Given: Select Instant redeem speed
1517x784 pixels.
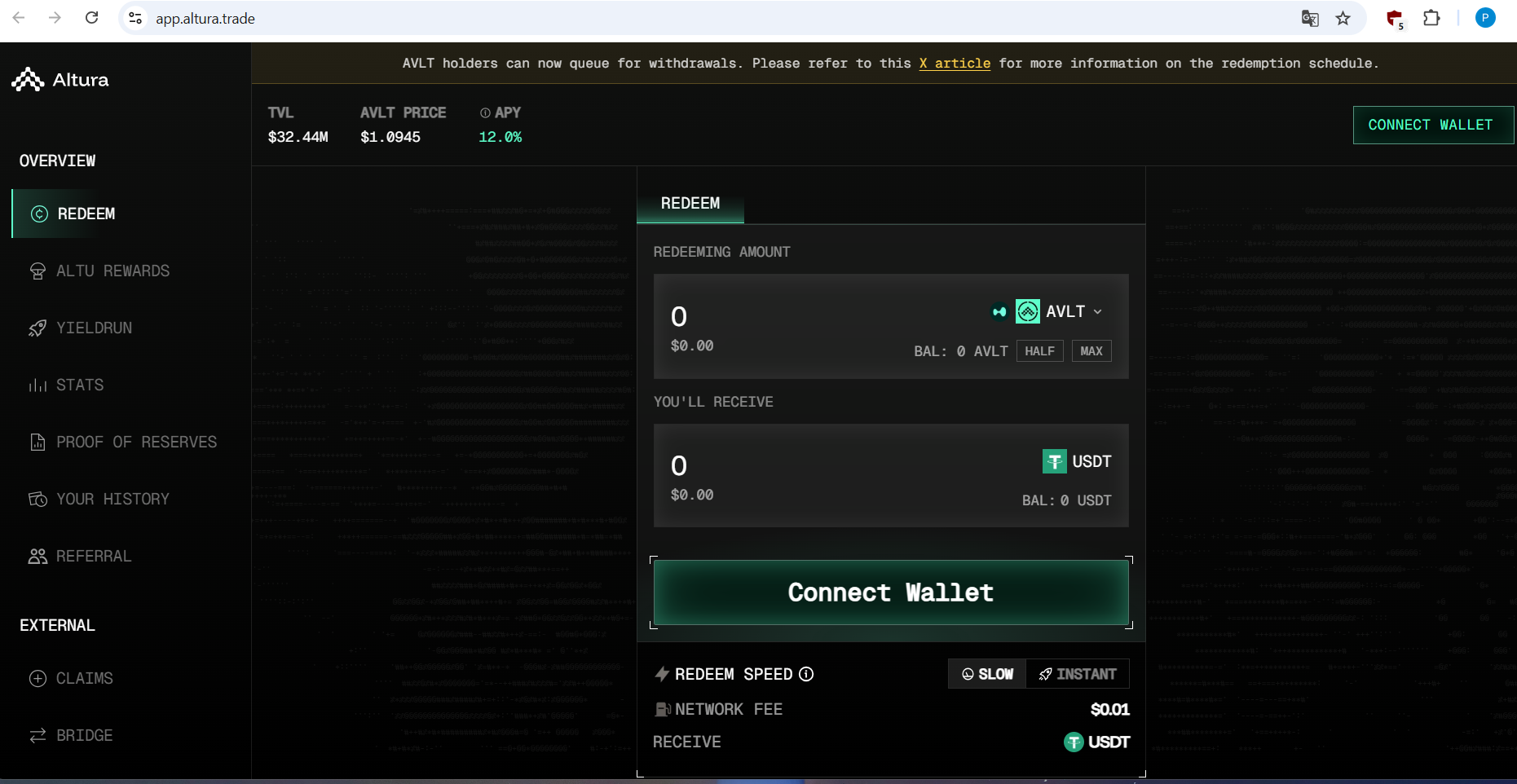Looking at the screenshot, I should pos(1078,674).
